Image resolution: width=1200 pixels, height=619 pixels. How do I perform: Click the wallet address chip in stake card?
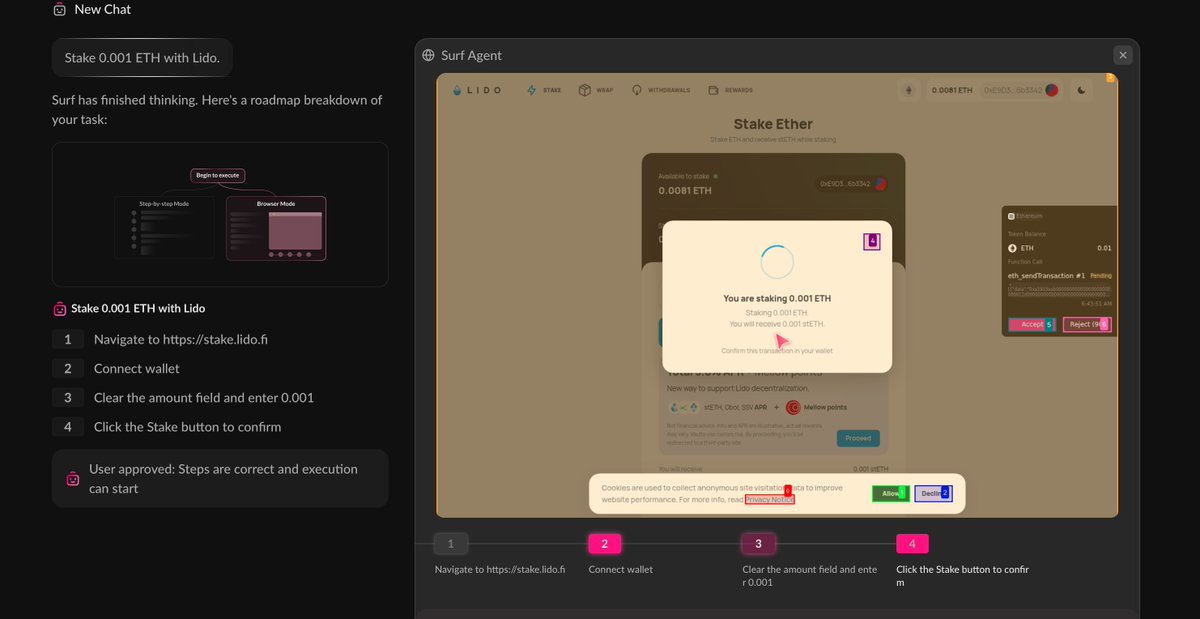853,184
